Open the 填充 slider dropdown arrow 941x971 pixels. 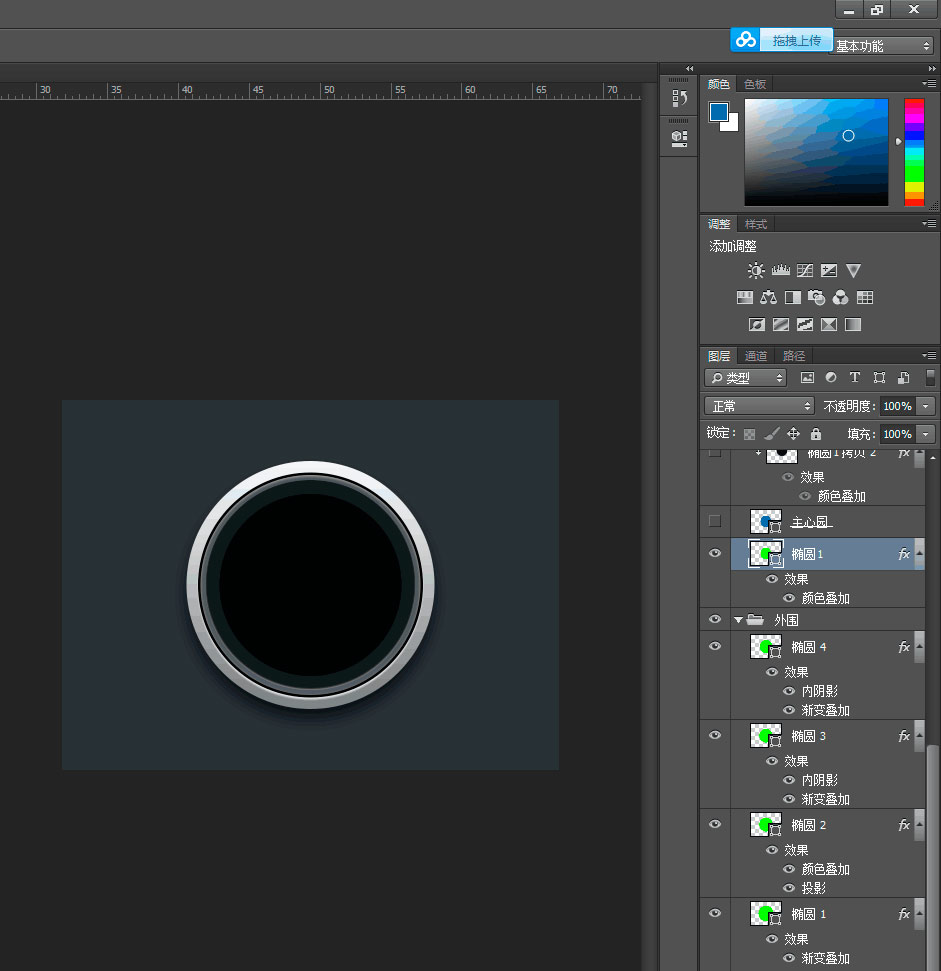926,434
